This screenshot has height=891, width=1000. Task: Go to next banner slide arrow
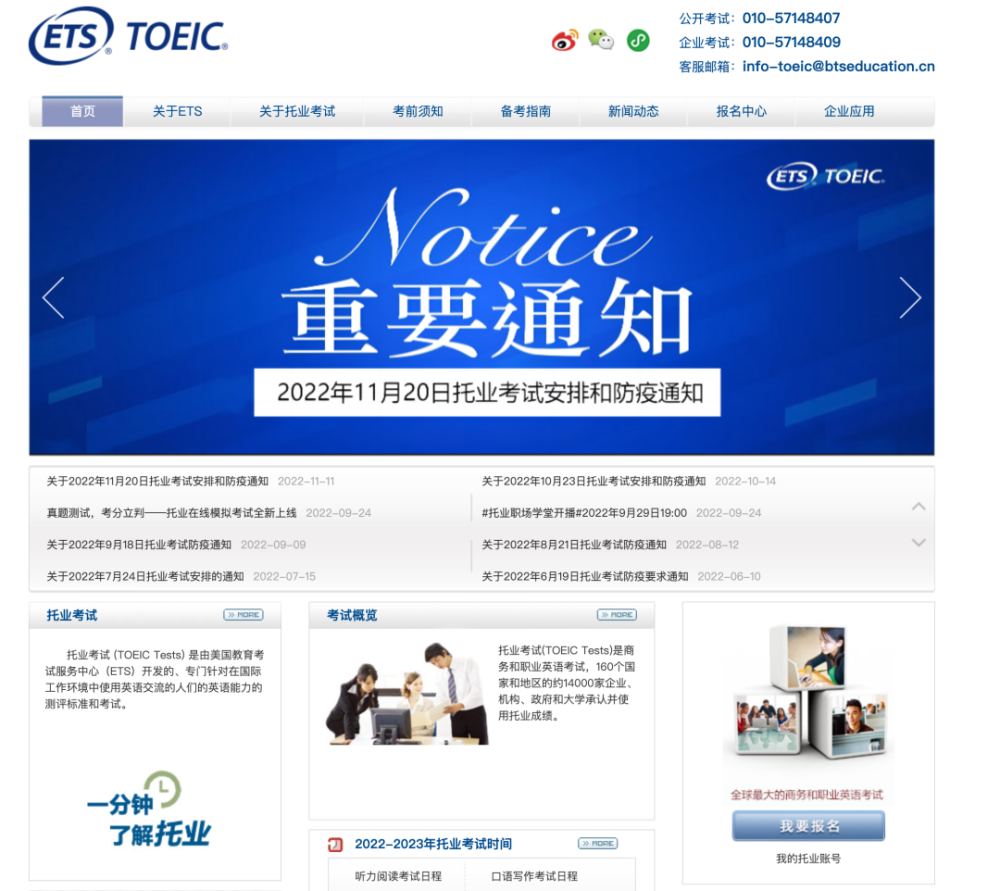[910, 298]
